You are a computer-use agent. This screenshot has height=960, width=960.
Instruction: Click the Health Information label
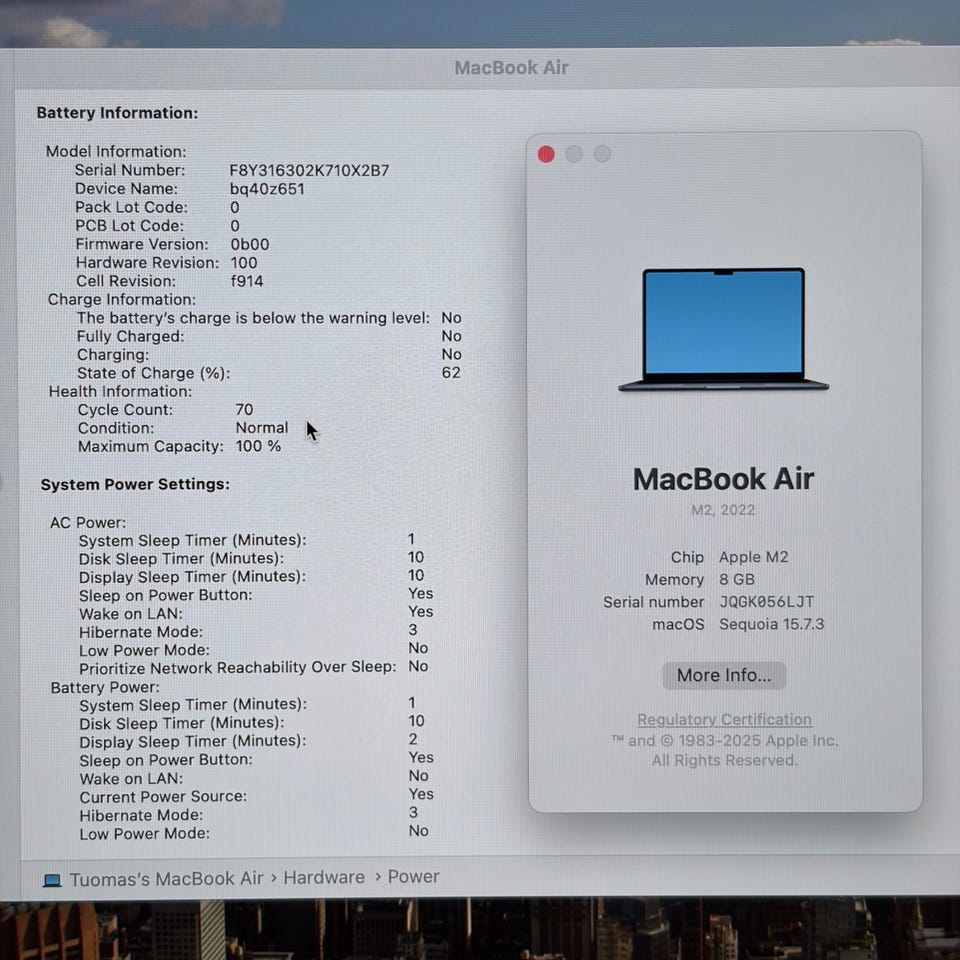(120, 391)
